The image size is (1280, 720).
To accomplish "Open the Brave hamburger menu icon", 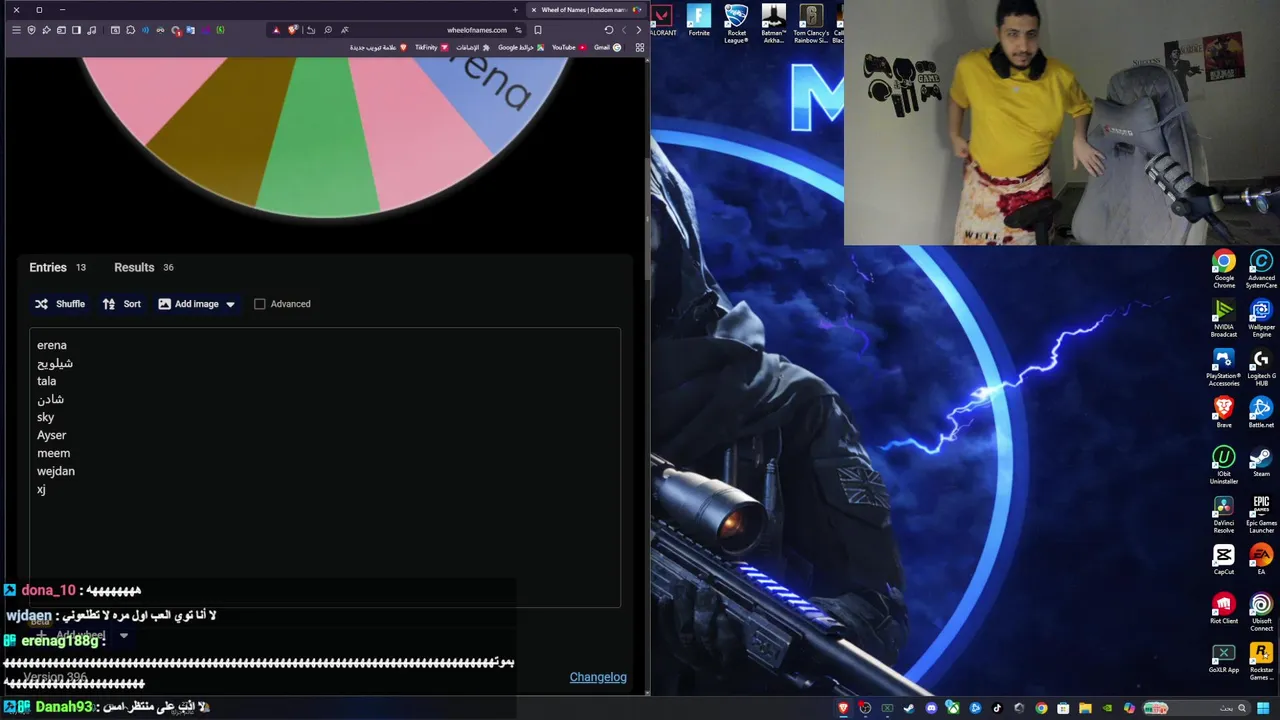I will click(x=16, y=30).
